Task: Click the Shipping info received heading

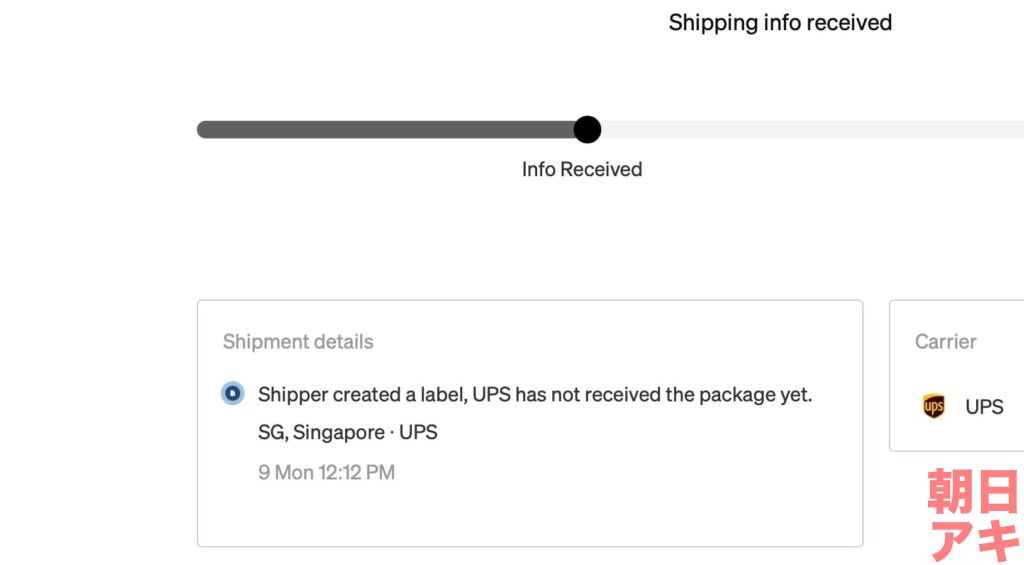Action: click(780, 23)
